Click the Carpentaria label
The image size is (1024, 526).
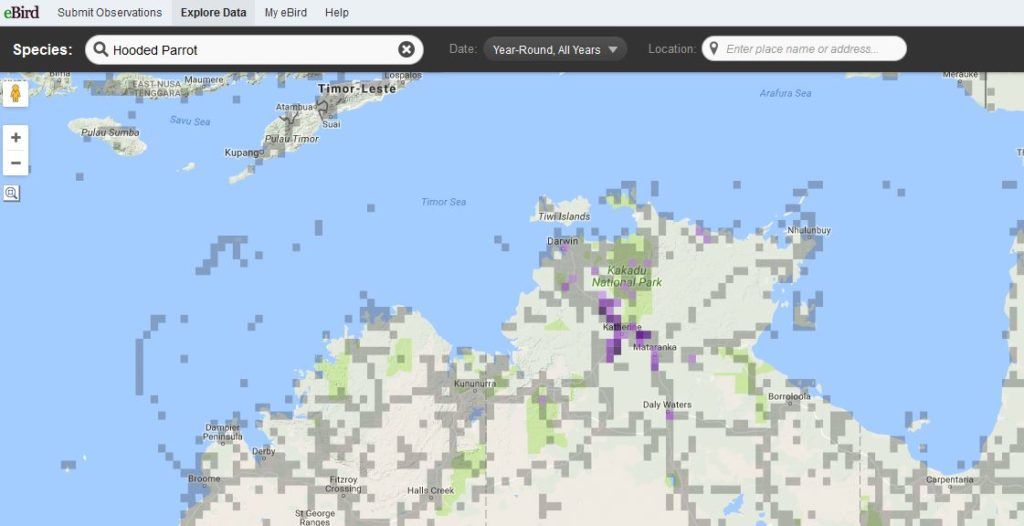(x=950, y=480)
